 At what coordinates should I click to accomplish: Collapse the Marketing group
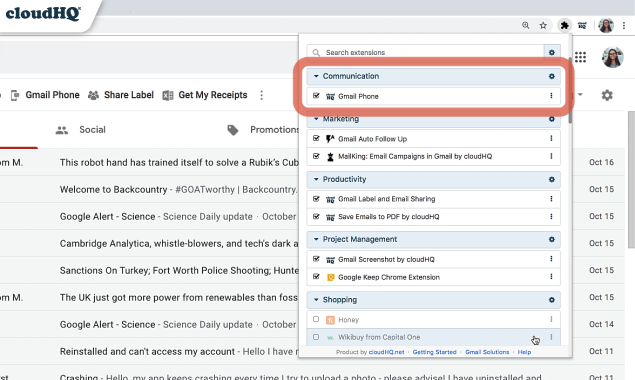pos(316,119)
